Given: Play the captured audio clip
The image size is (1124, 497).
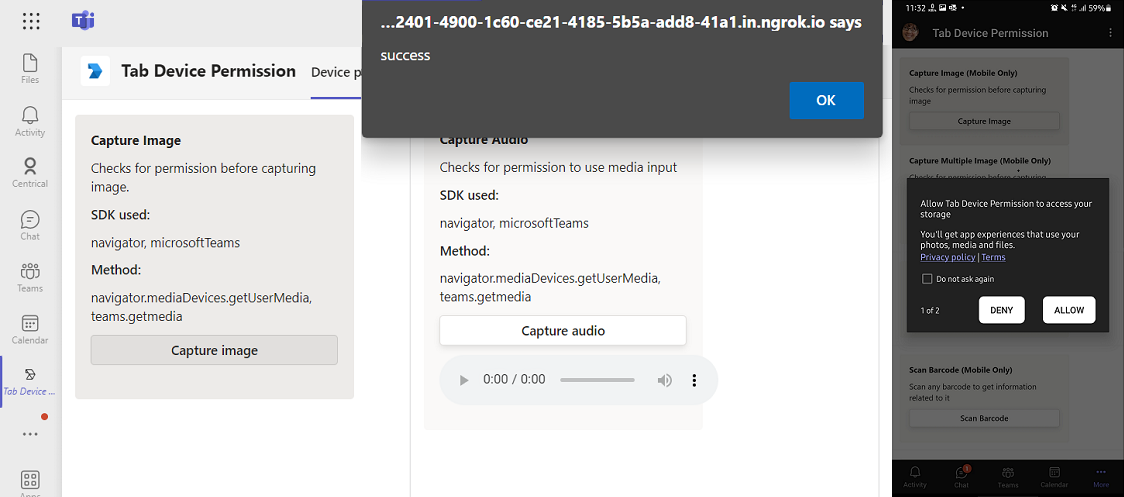Looking at the screenshot, I should [x=463, y=380].
